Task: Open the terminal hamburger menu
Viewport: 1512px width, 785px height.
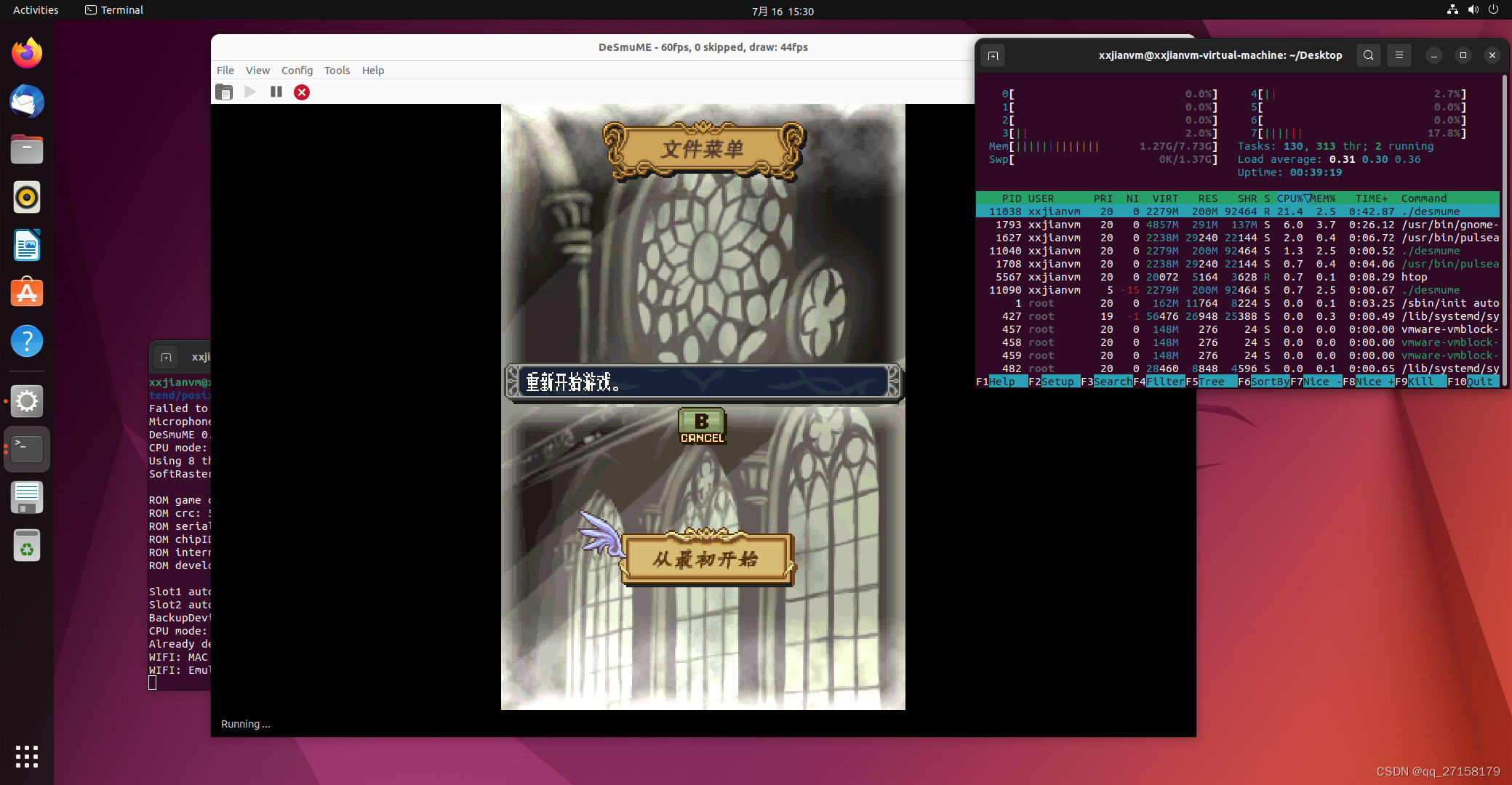Action: [x=1399, y=55]
